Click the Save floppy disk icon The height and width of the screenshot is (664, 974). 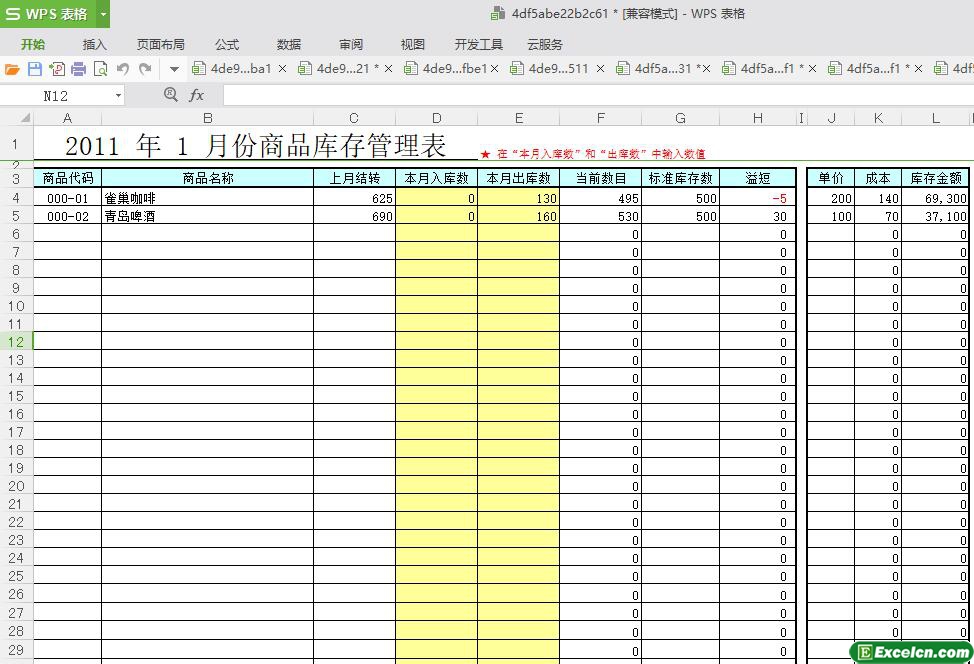(x=35, y=69)
